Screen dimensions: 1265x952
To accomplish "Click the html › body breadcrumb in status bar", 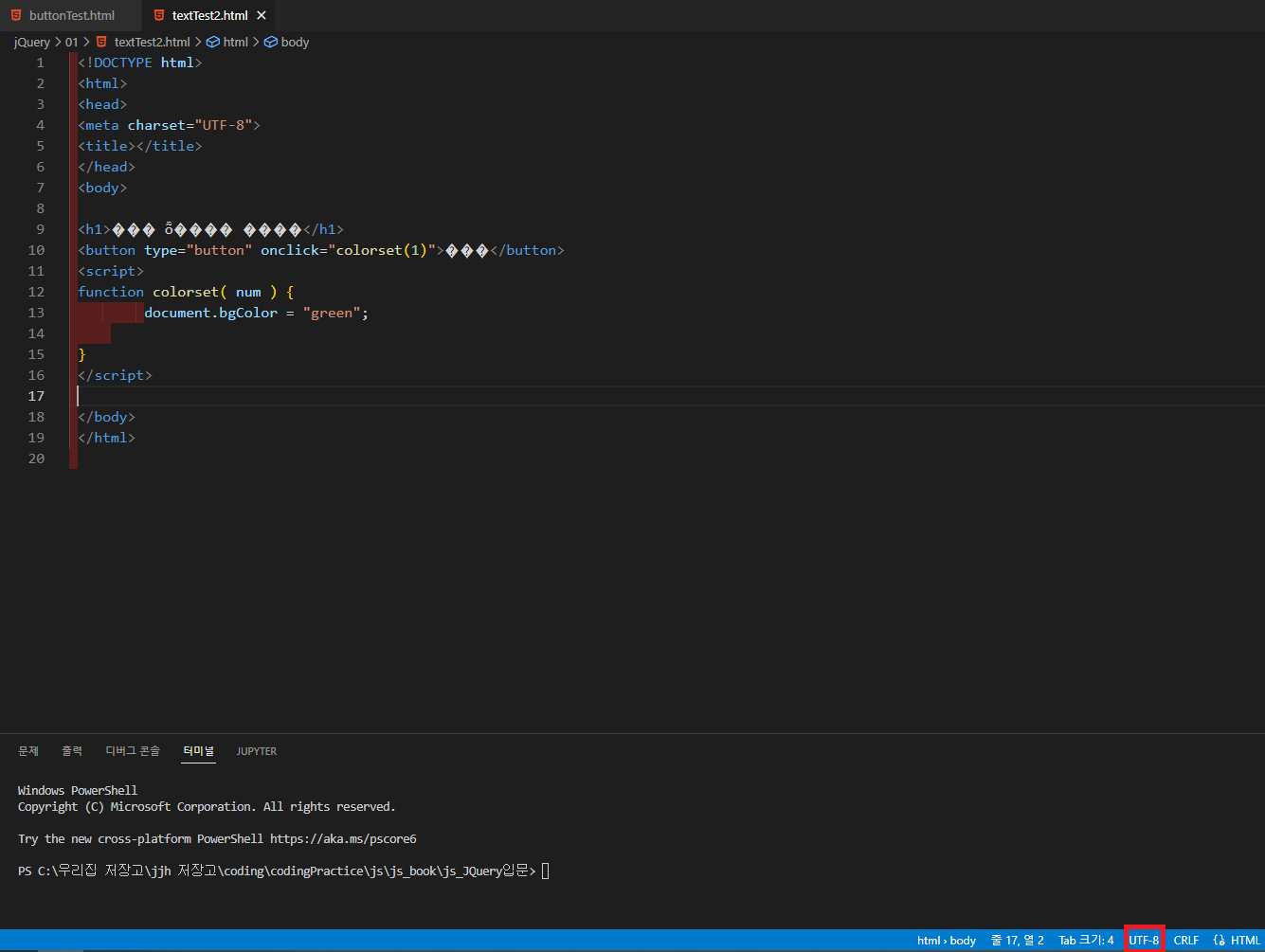I will pos(946,940).
